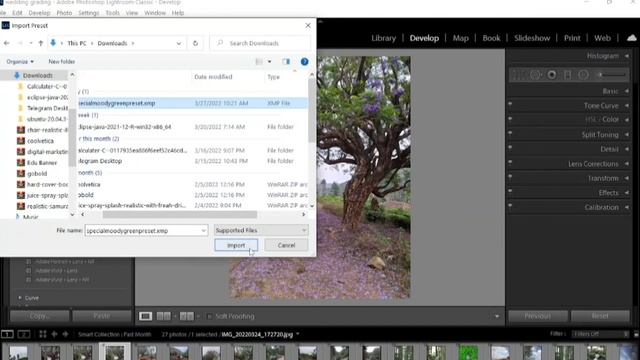The height and width of the screenshot is (360, 640).
Task: Open Grid view from filmstrip bar
Action: 42,334
